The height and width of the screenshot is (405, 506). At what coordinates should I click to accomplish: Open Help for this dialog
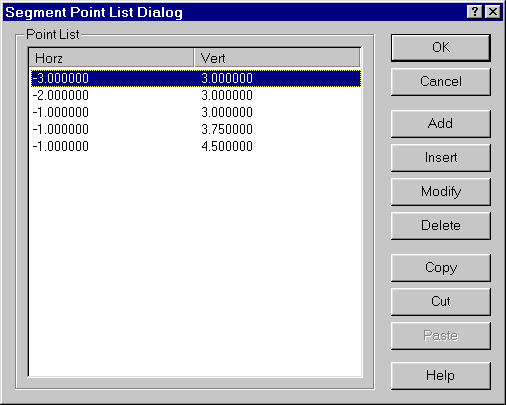tap(441, 376)
